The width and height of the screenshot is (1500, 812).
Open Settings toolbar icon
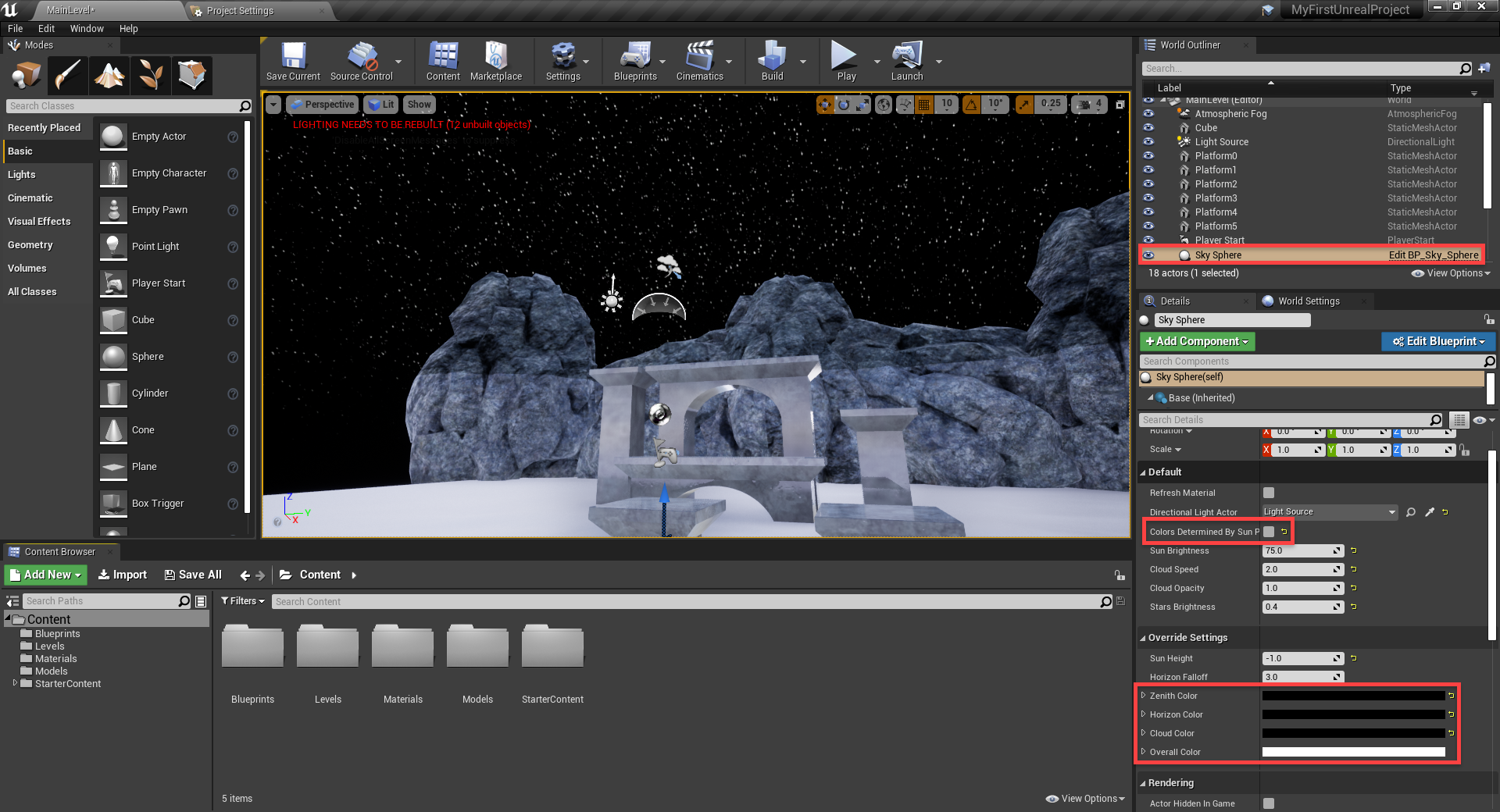pos(563,61)
